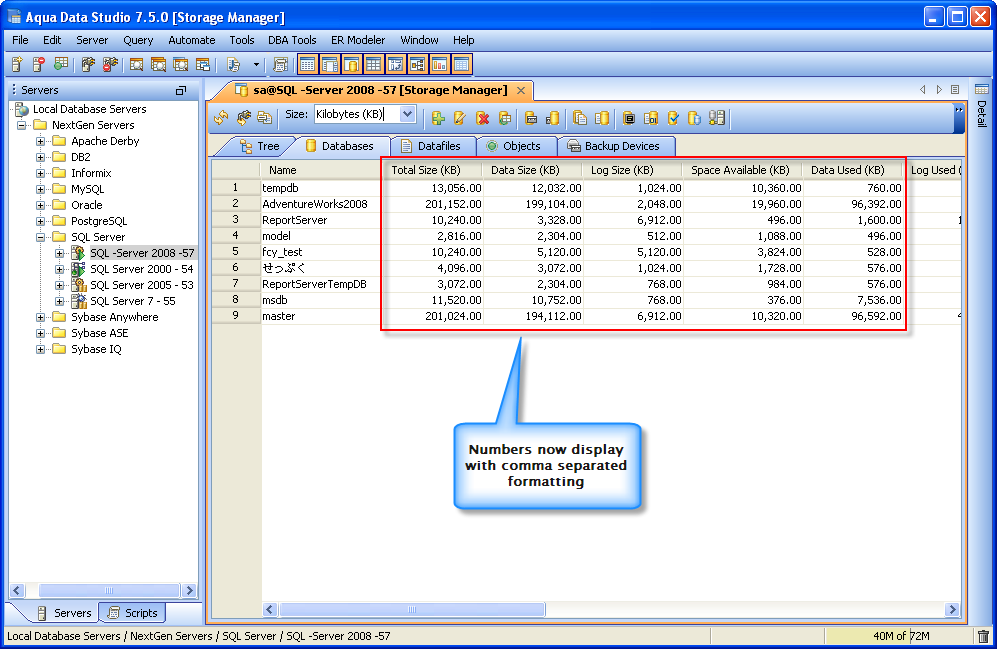The image size is (997, 649).
Task: Click the copy windows icon left of Size
Action: click(x=265, y=118)
